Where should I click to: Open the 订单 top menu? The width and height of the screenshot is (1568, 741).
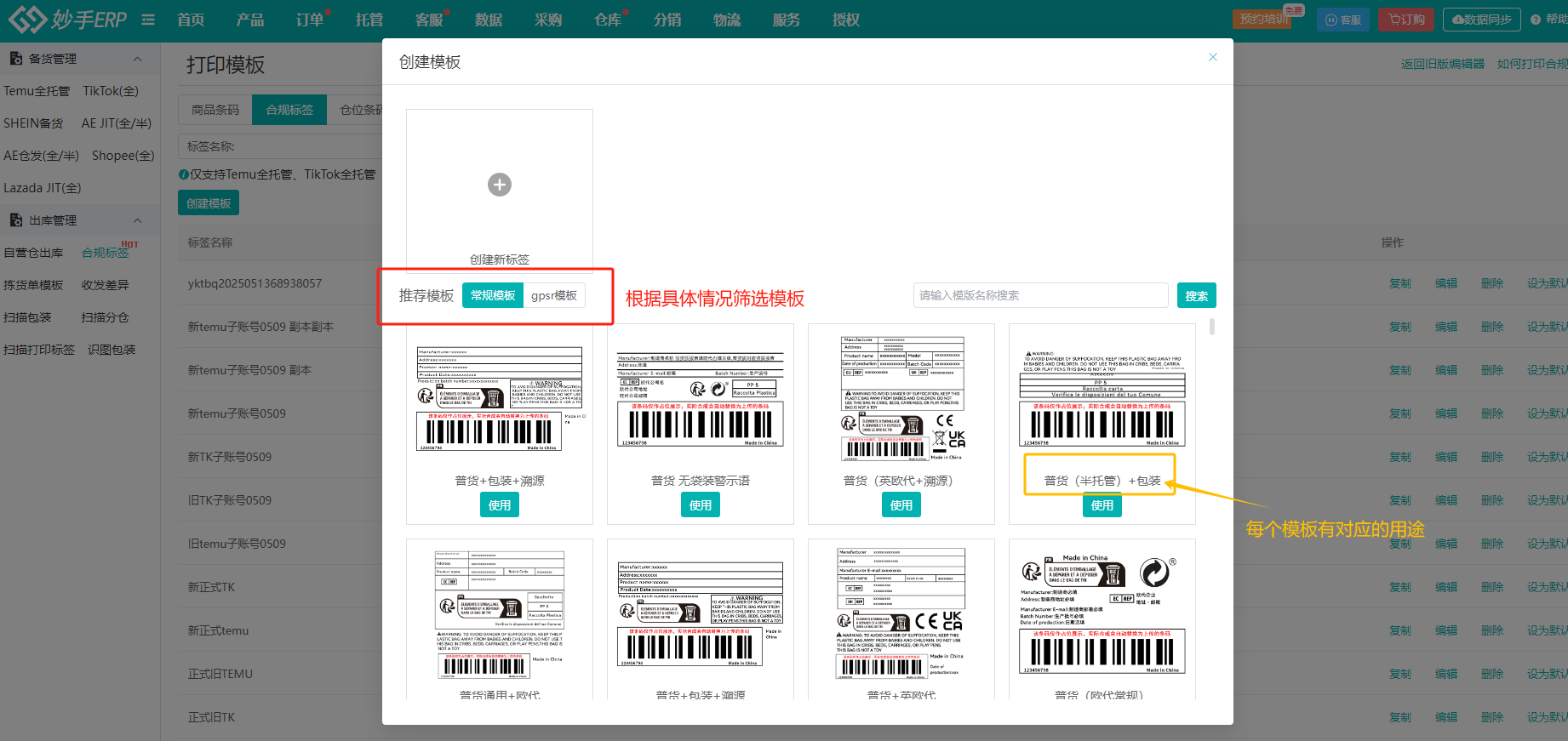(310, 20)
